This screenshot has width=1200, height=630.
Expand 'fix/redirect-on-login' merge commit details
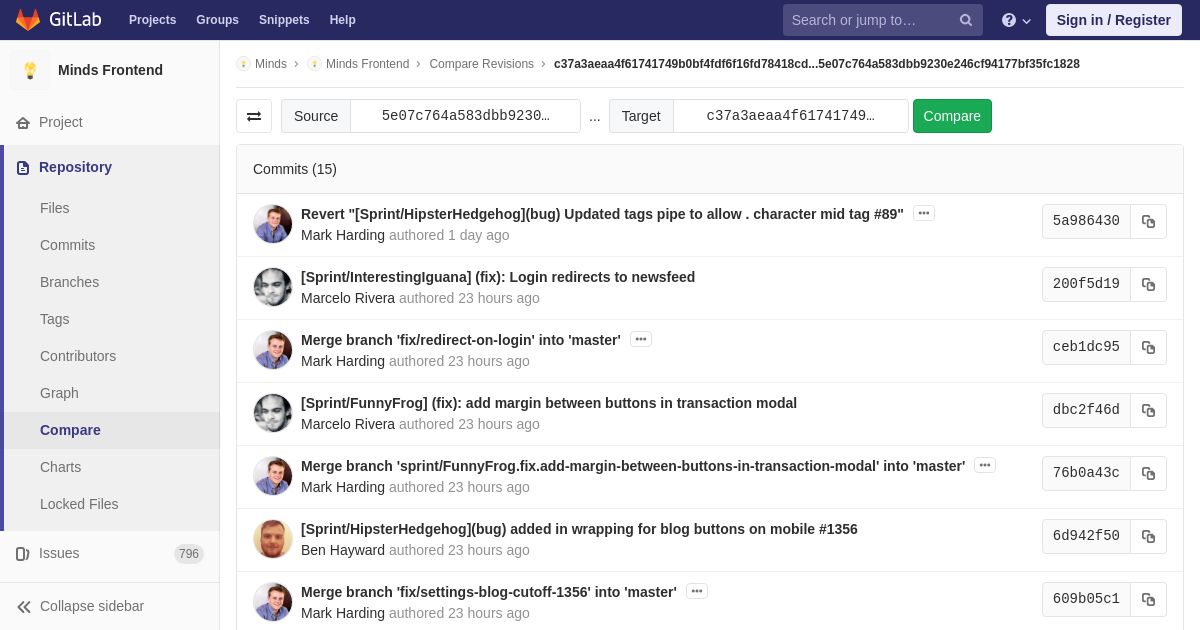[641, 339]
